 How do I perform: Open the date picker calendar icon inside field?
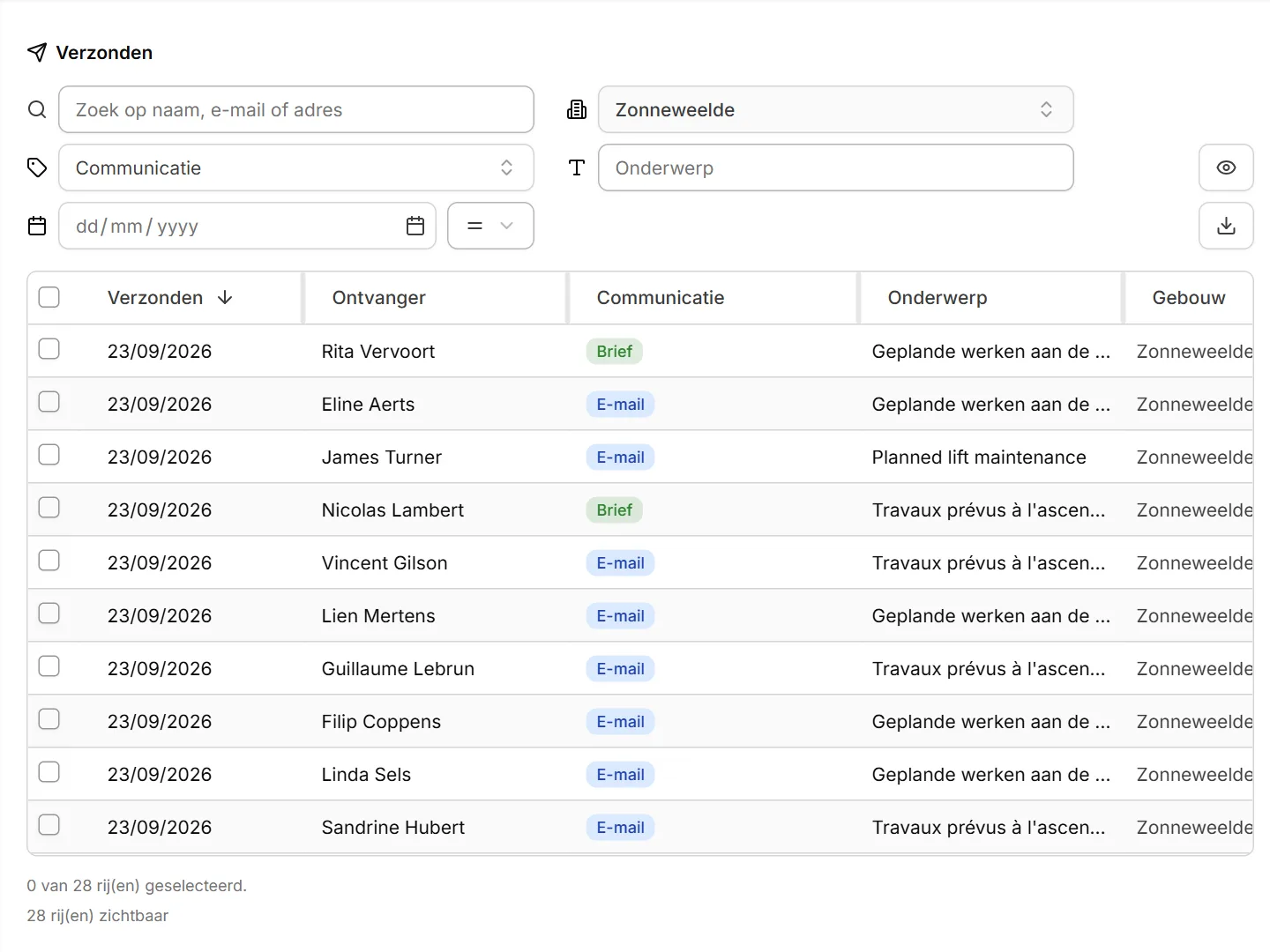(x=415, y=226)
